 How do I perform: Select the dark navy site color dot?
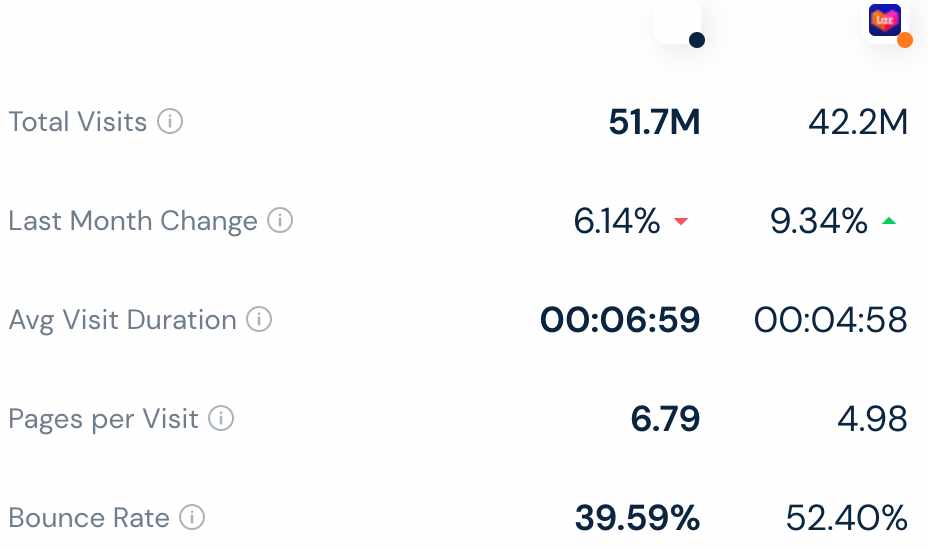tap(697, 40)
